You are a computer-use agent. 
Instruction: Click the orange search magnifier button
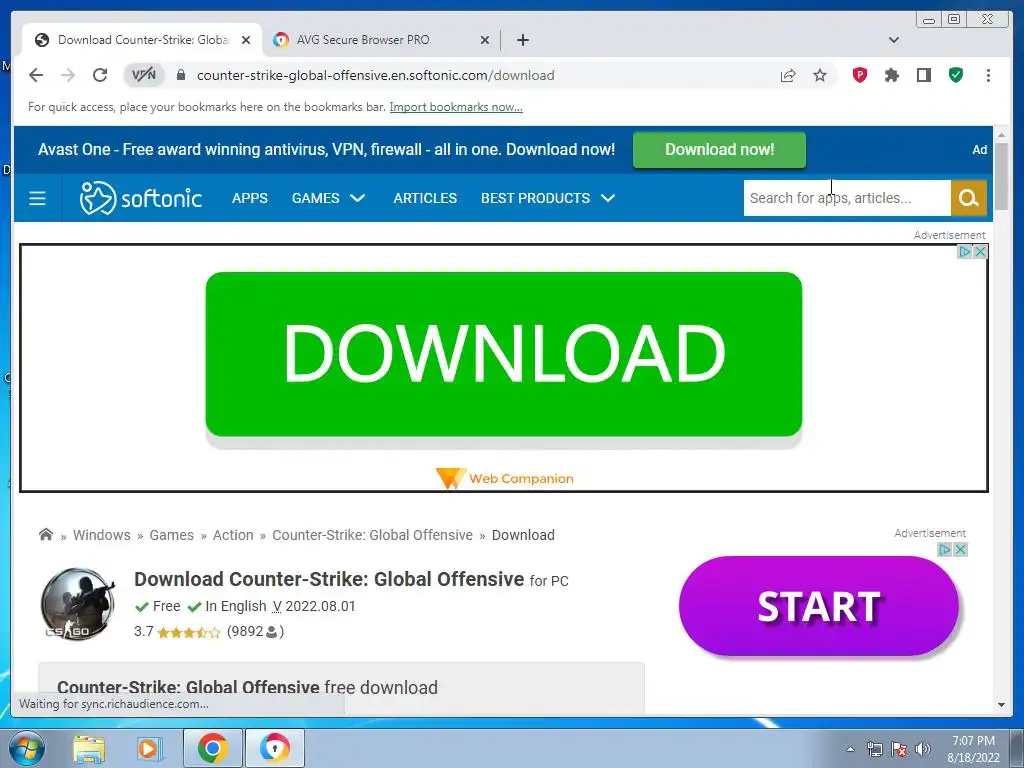pos(968,198)
